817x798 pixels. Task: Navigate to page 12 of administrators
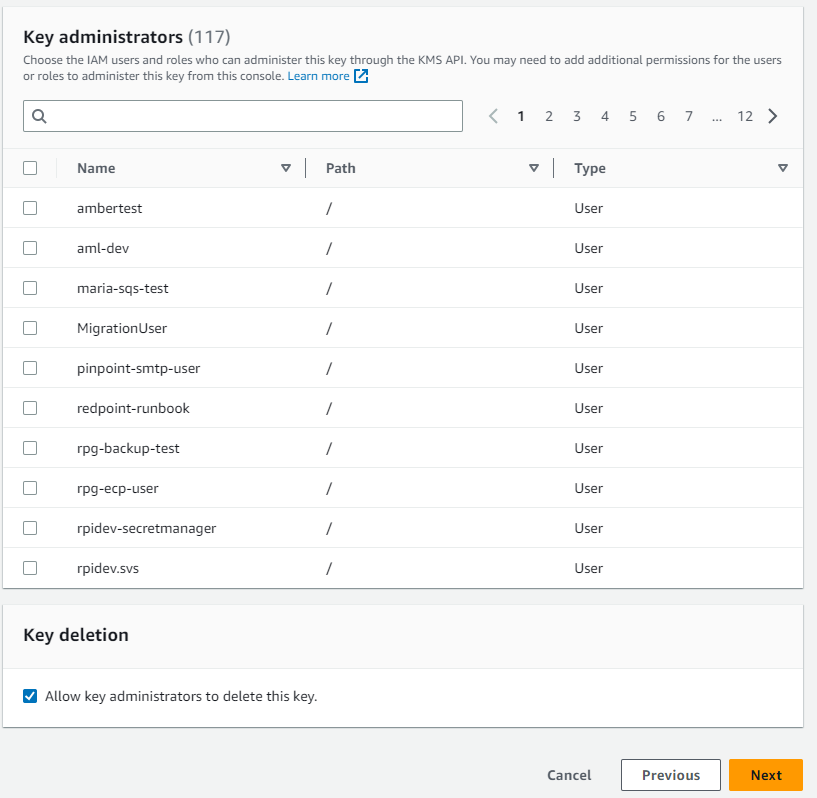(x=745, y=116)
